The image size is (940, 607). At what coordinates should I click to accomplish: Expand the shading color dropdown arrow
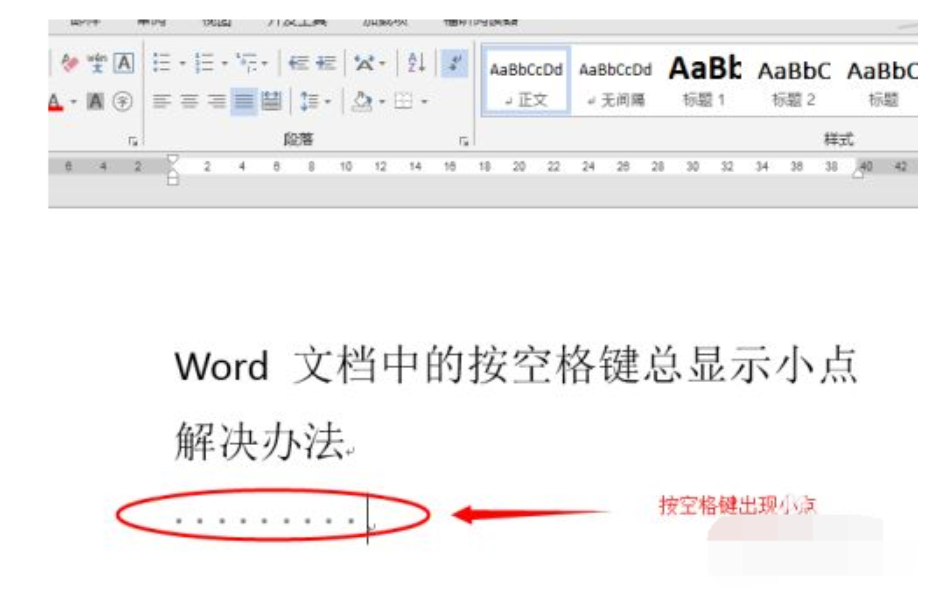(382, 102)
